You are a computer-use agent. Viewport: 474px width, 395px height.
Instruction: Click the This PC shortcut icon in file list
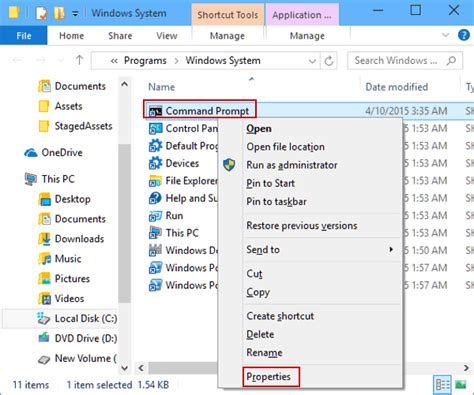tap(155, 233)
